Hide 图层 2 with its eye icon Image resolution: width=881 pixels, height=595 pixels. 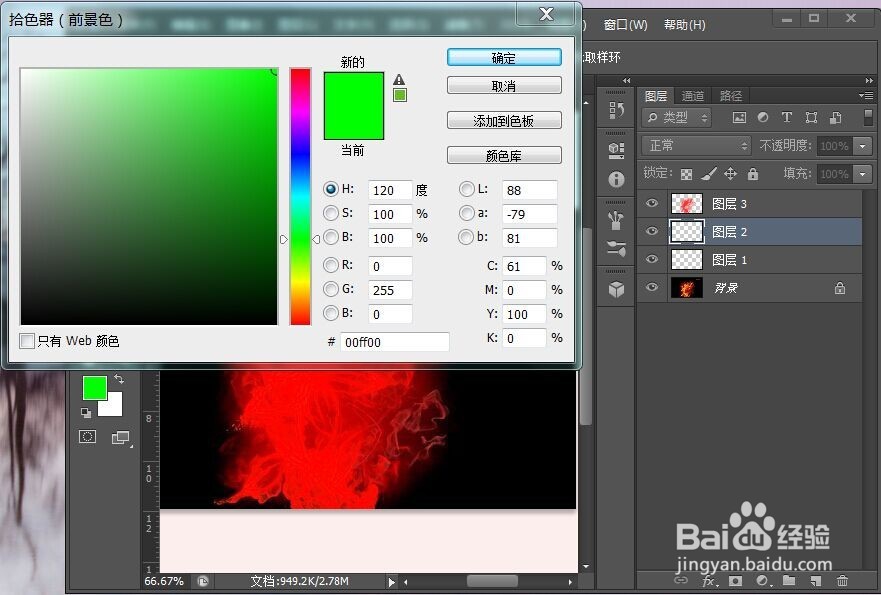pyautogui.click(x=652, y=231)
